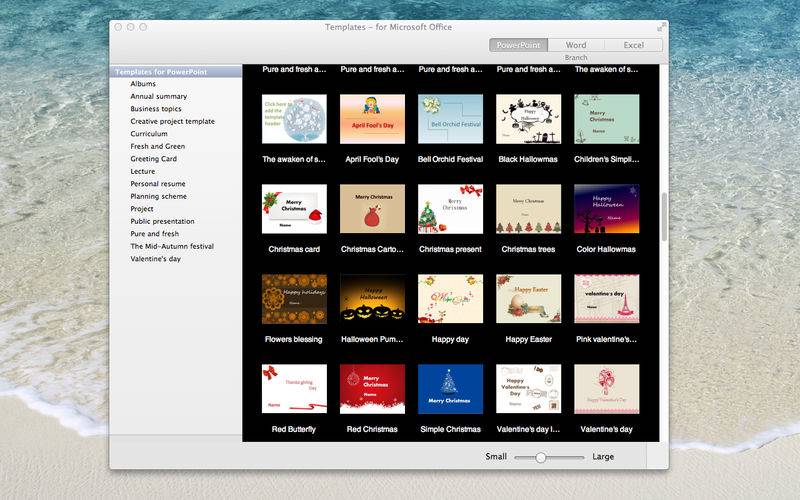
Task: Open the Albums category
Action: 143,84
